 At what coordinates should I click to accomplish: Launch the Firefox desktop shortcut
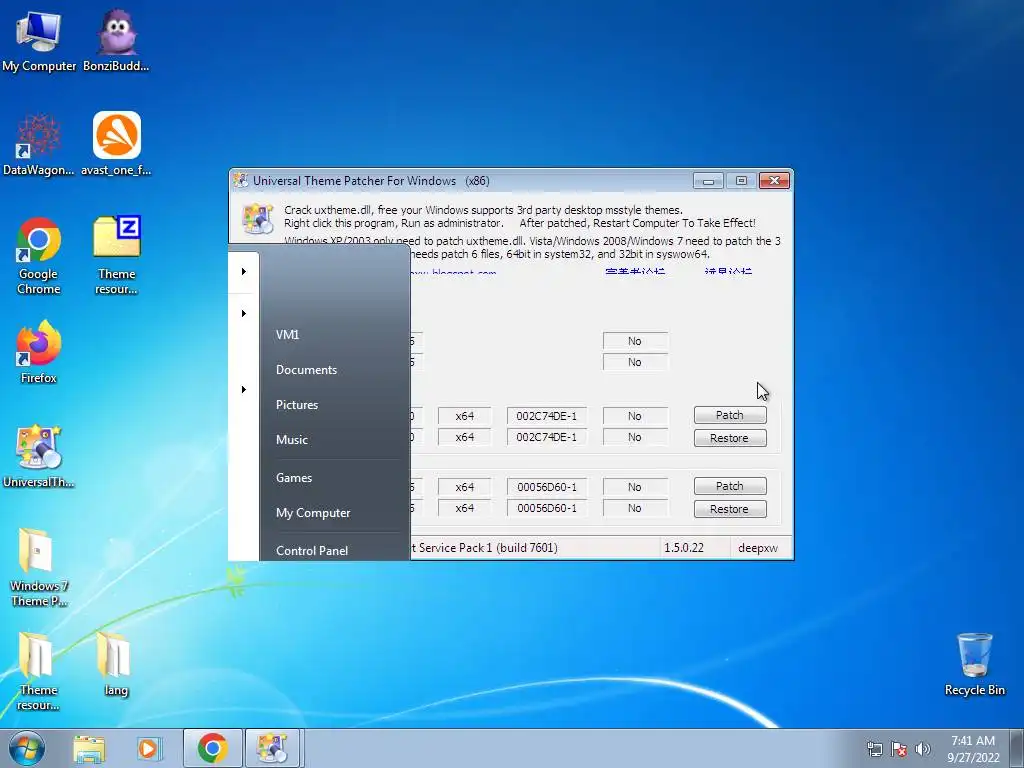(x=39, y=353)
